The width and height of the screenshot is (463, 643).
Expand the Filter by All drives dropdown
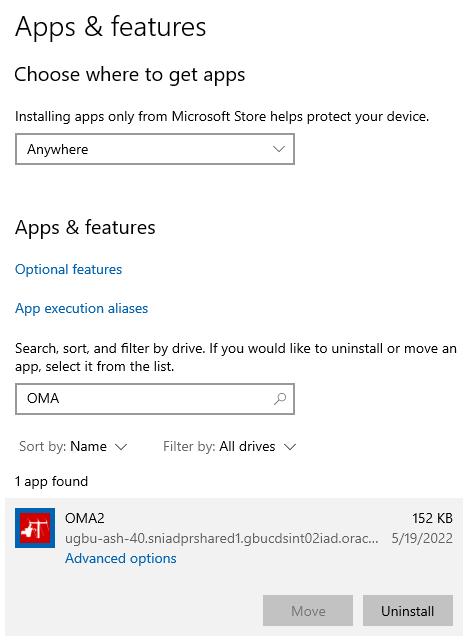(229, 446)
